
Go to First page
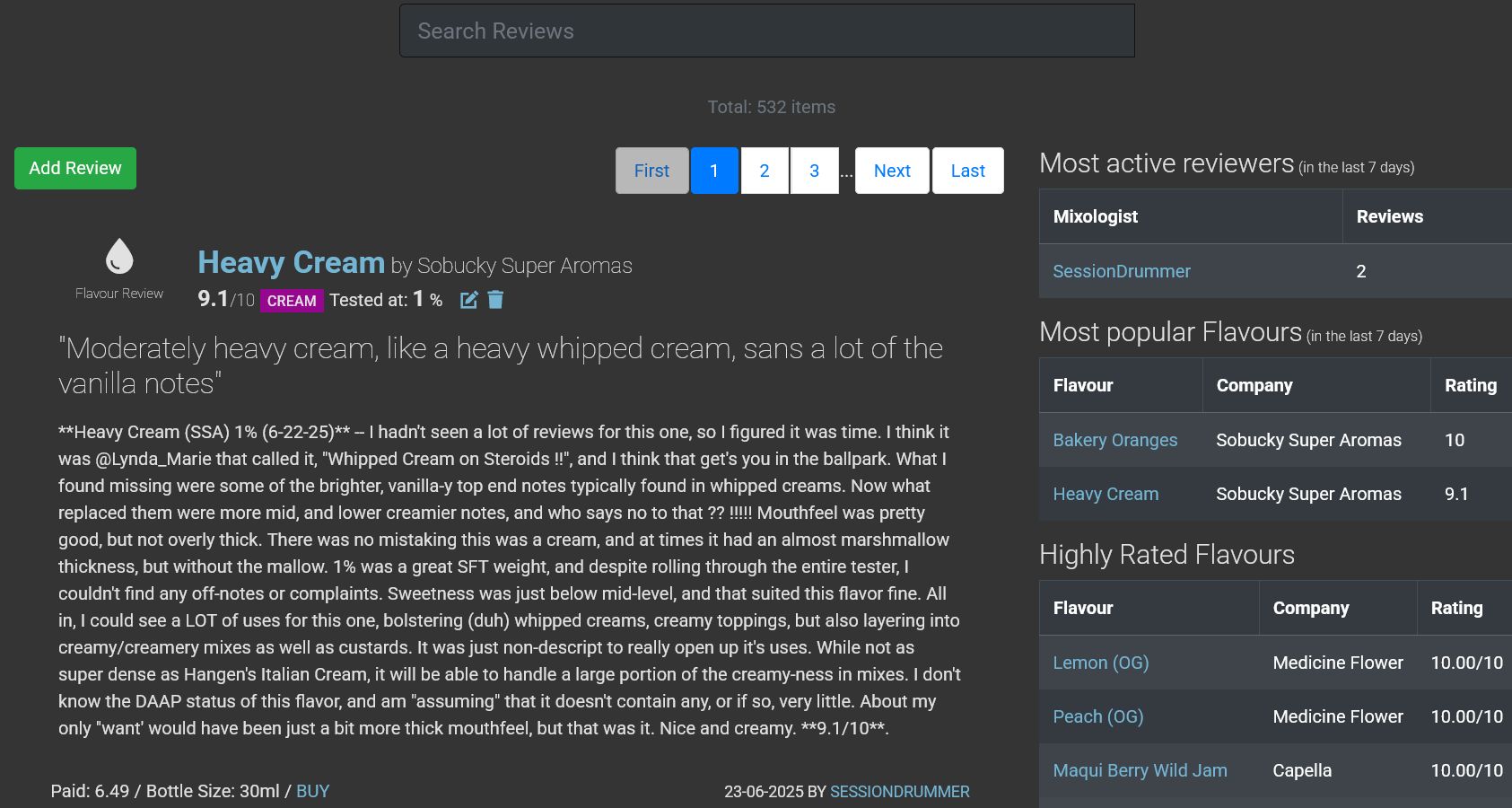(652, 171)
